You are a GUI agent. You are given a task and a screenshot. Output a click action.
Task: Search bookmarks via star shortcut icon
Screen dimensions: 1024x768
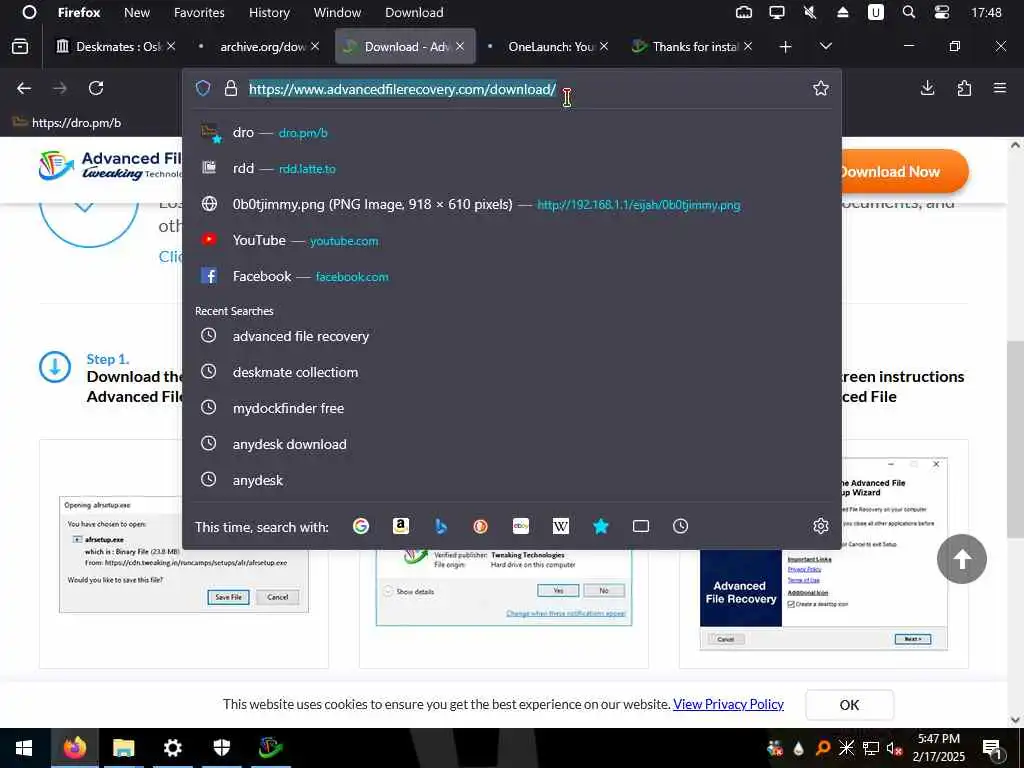click(601, 526)
